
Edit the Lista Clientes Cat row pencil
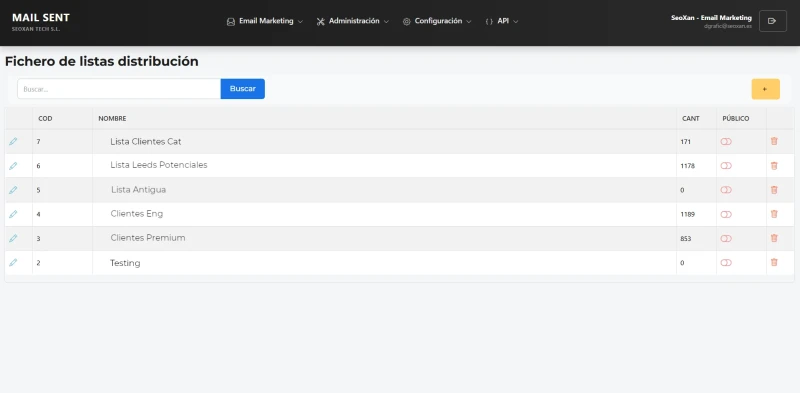[x=13, y=141]
